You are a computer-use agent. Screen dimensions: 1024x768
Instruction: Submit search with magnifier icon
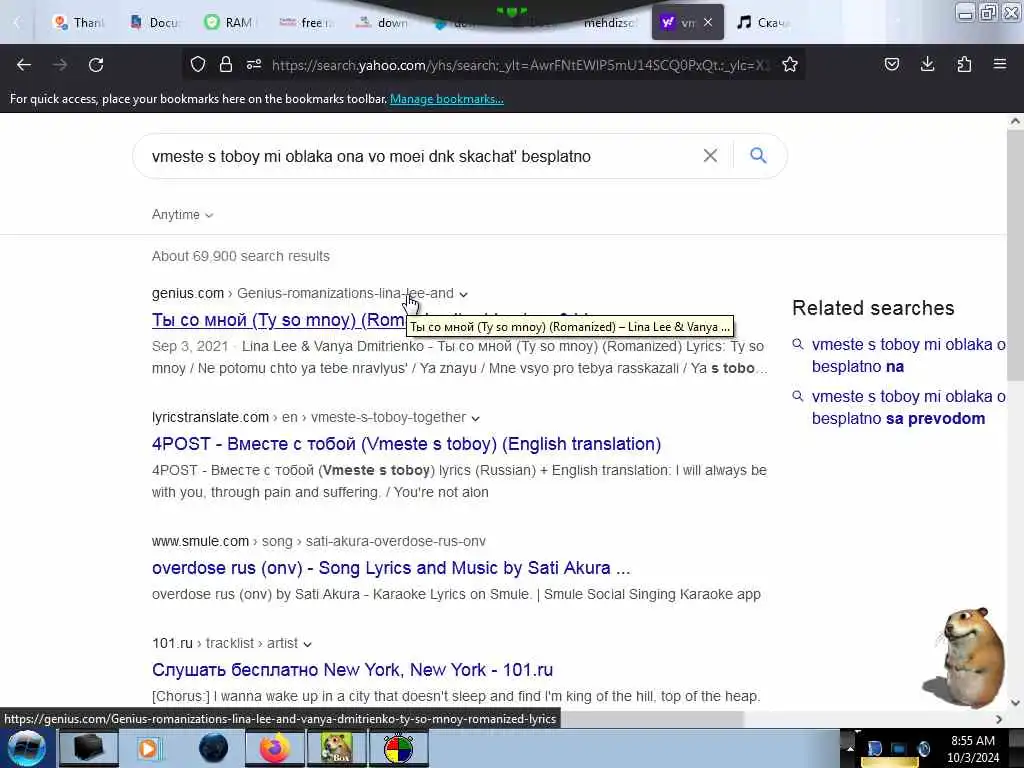click(758, 155)
